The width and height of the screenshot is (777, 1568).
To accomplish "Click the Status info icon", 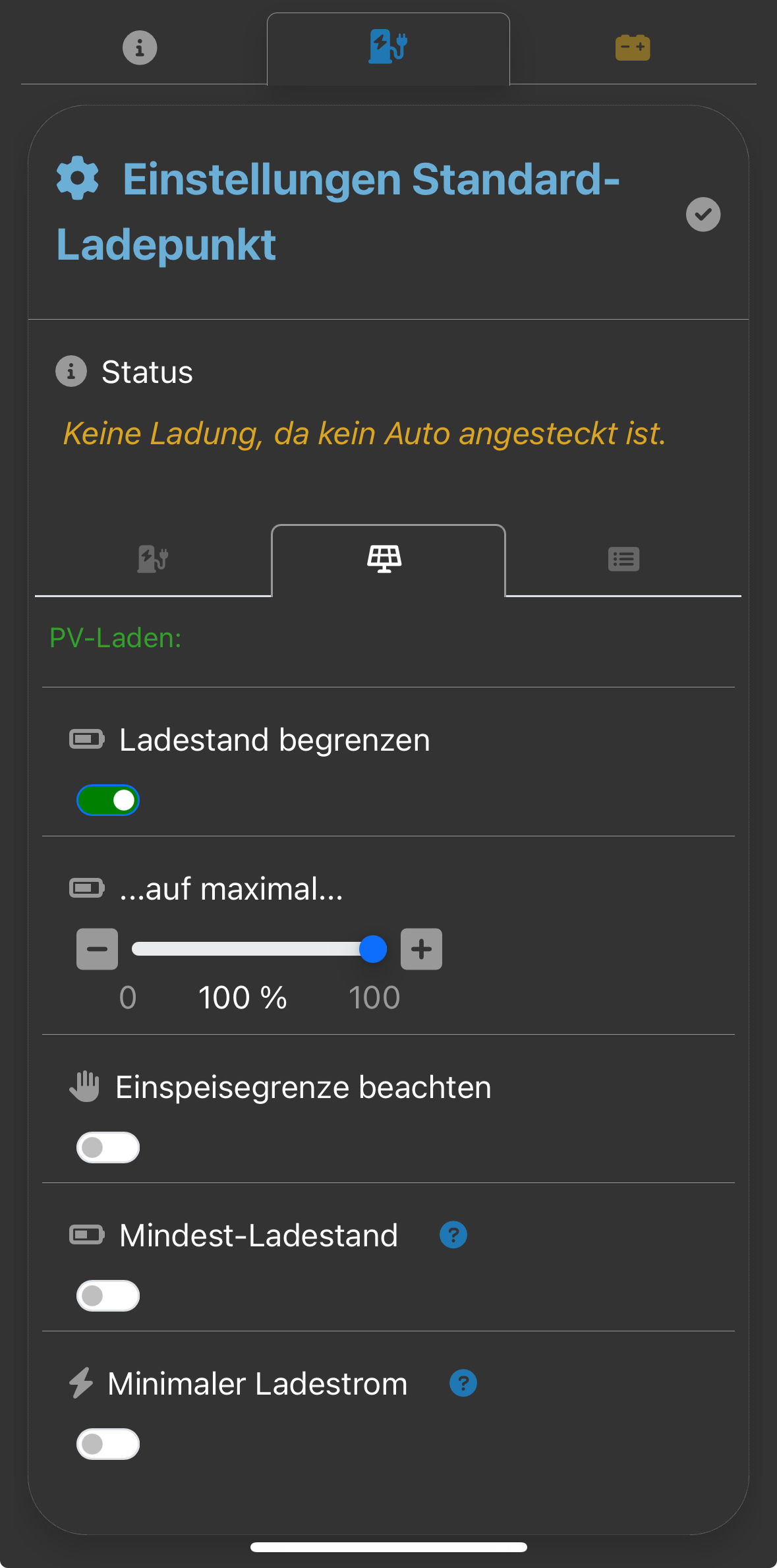I will (71, 371).
